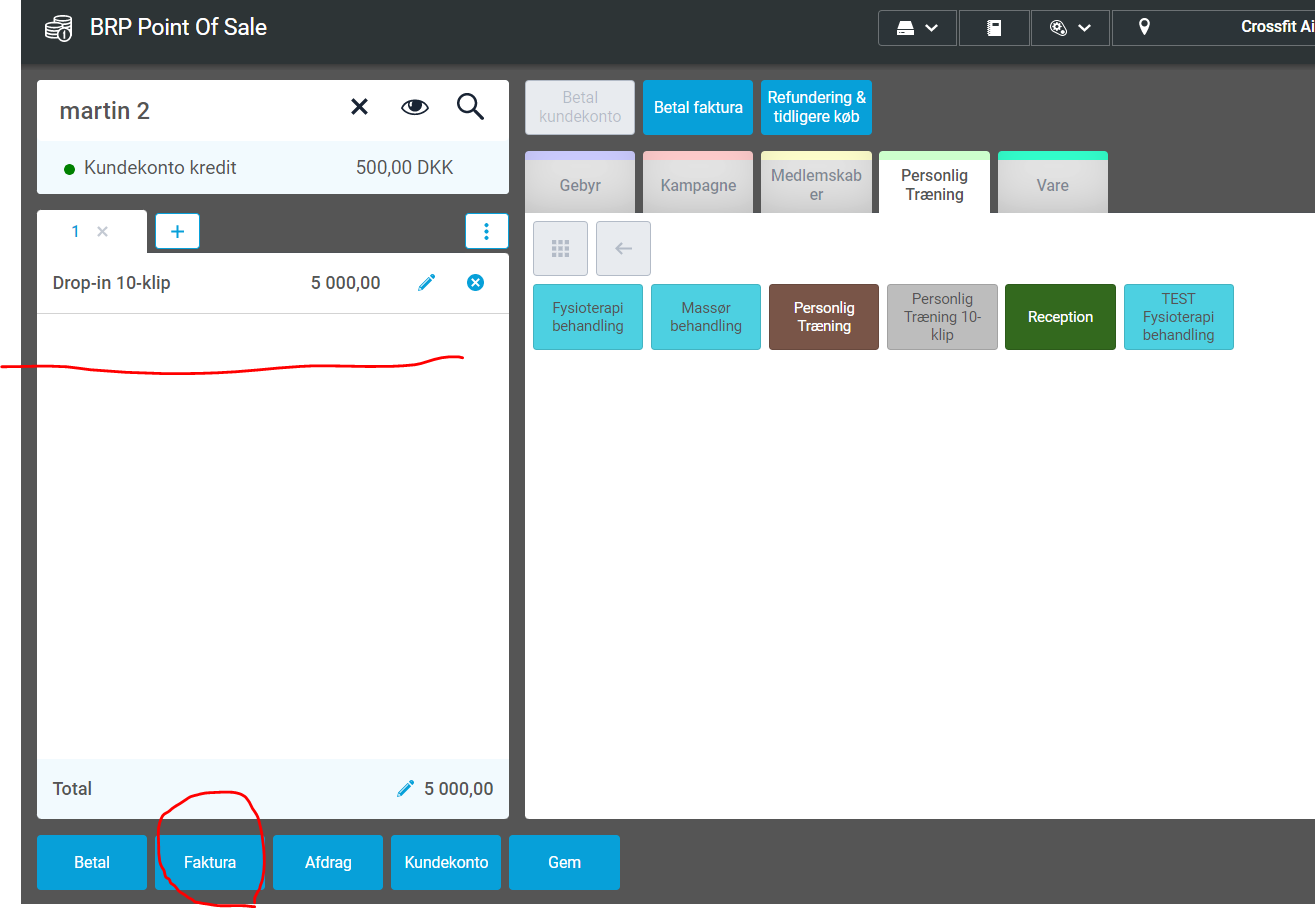Add Personlig Træning 10-klip product
The height and width of the screenshot is (908, 1315).
point(942,317)
